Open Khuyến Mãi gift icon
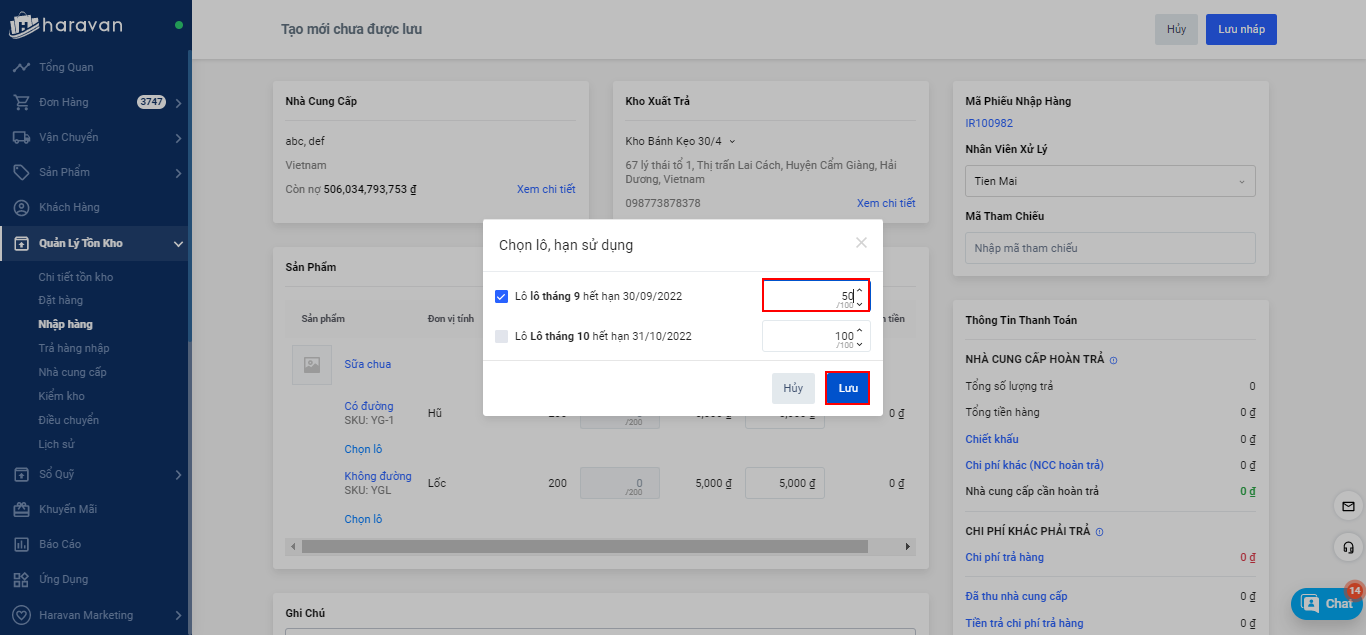1366x635 pixels. pyautogui.click(x=21, y=509)
